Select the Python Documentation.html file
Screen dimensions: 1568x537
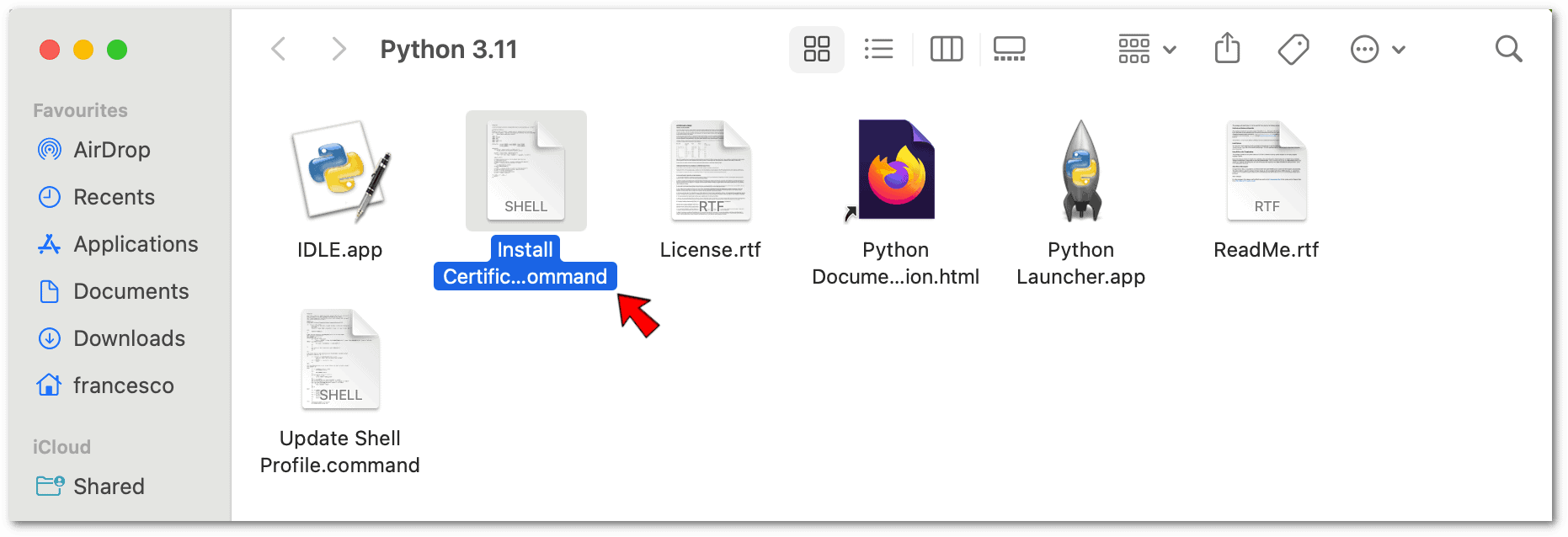tap(896, 172)
